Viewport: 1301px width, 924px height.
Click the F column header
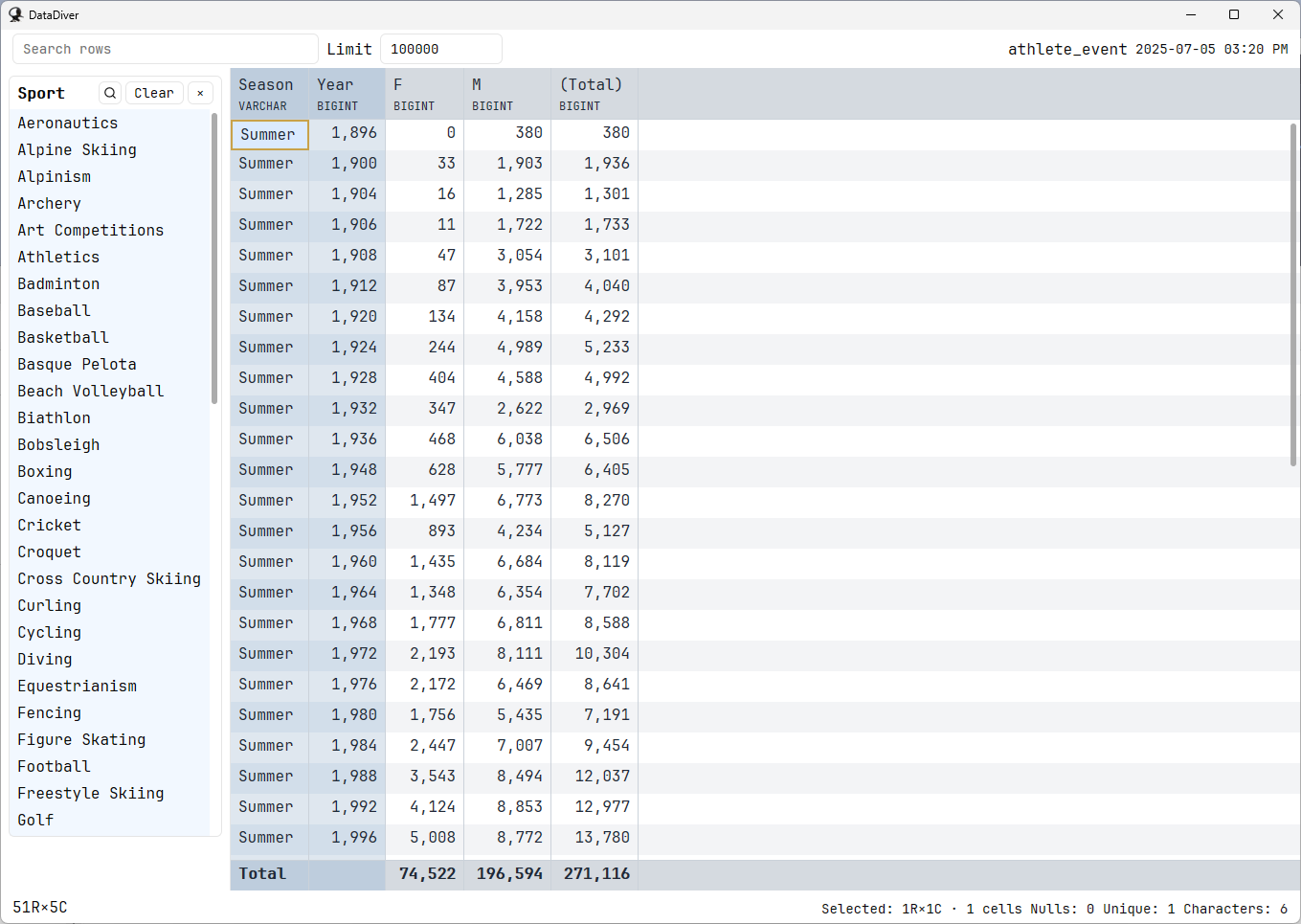point(425,94)
